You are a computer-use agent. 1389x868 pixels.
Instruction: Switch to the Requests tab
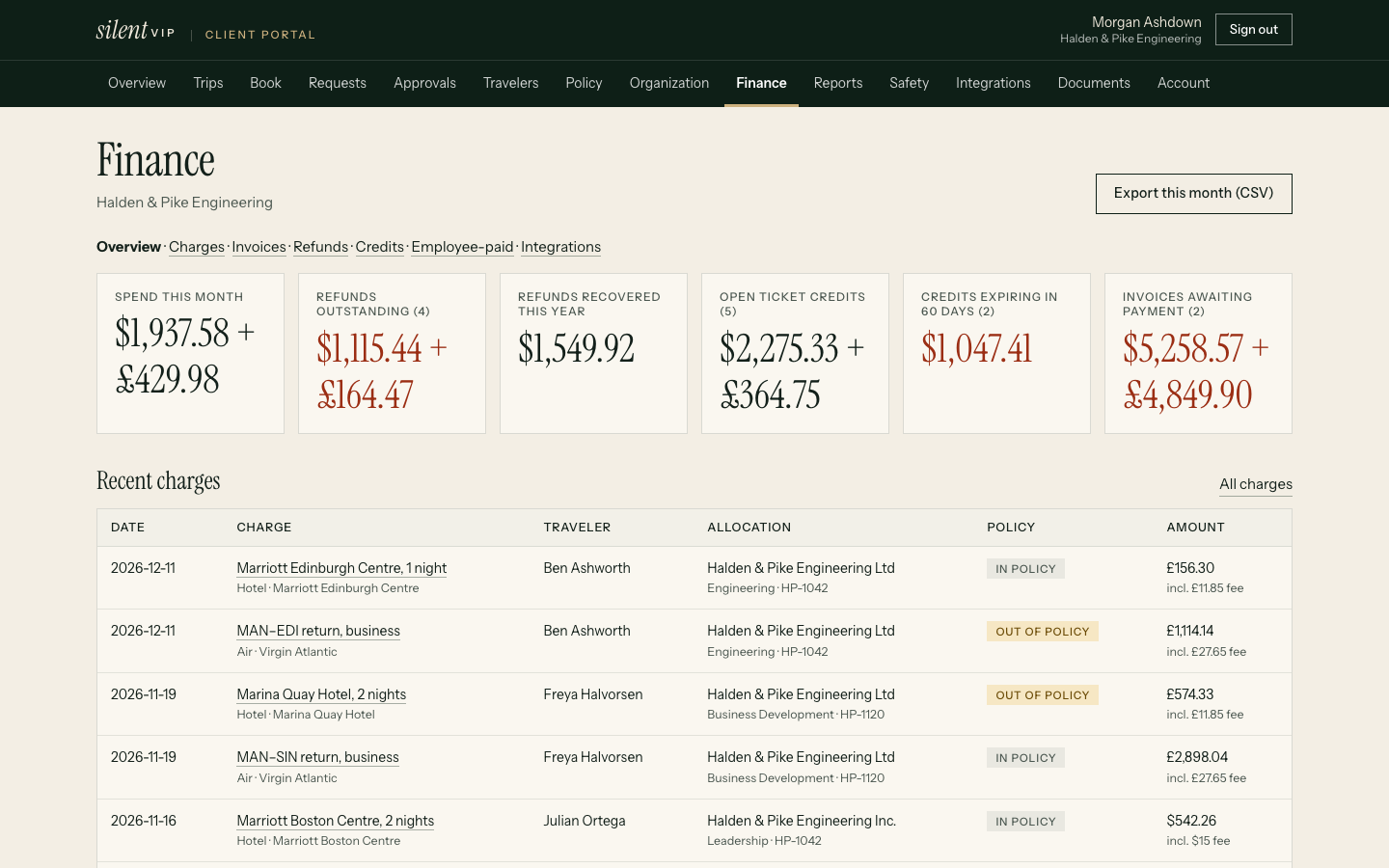(338, 83)
